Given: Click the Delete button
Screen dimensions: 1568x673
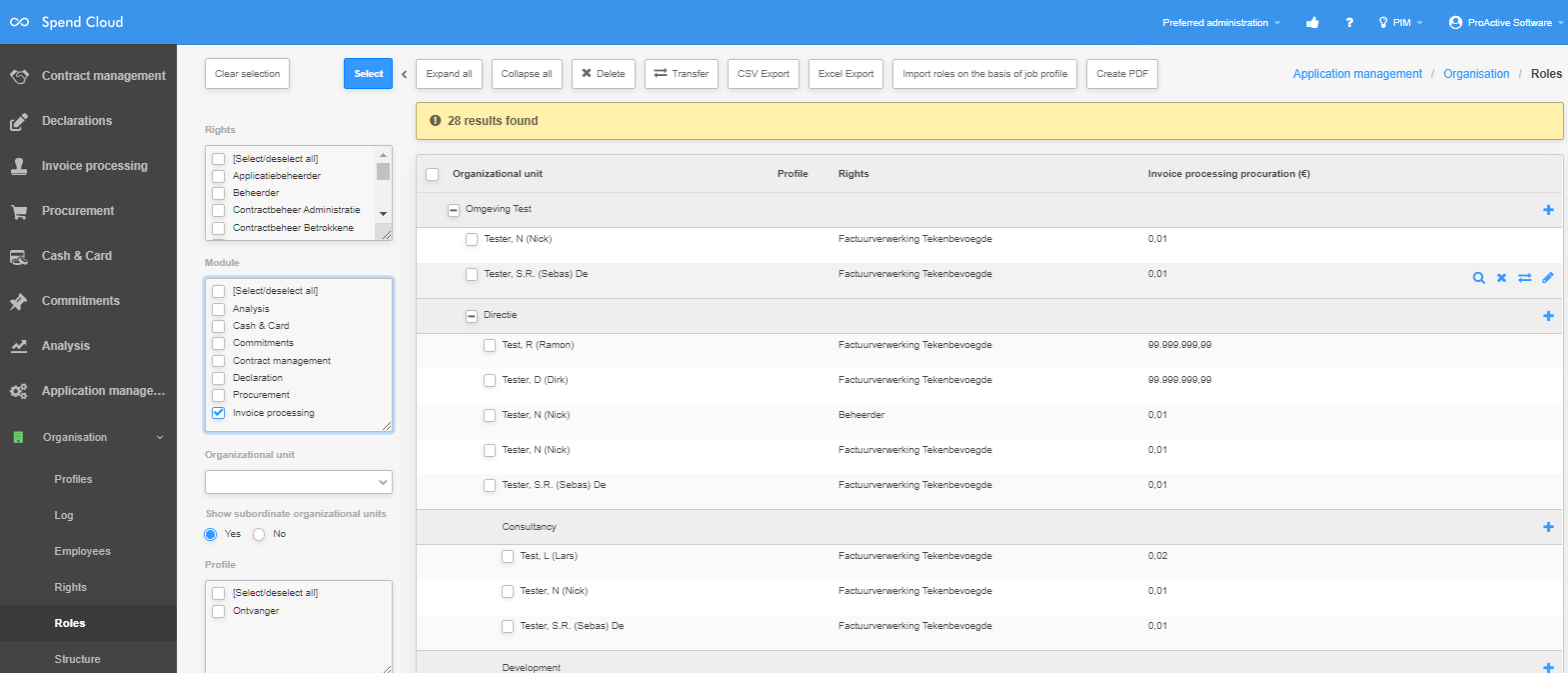Looking at the screenshot, I should point(604,74).
